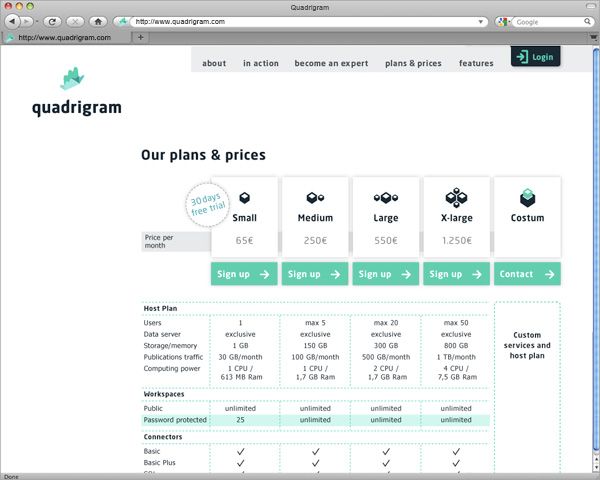600x480 pixels.
Task: Sign up for the X-large plan
Action: tap(457, 274)
